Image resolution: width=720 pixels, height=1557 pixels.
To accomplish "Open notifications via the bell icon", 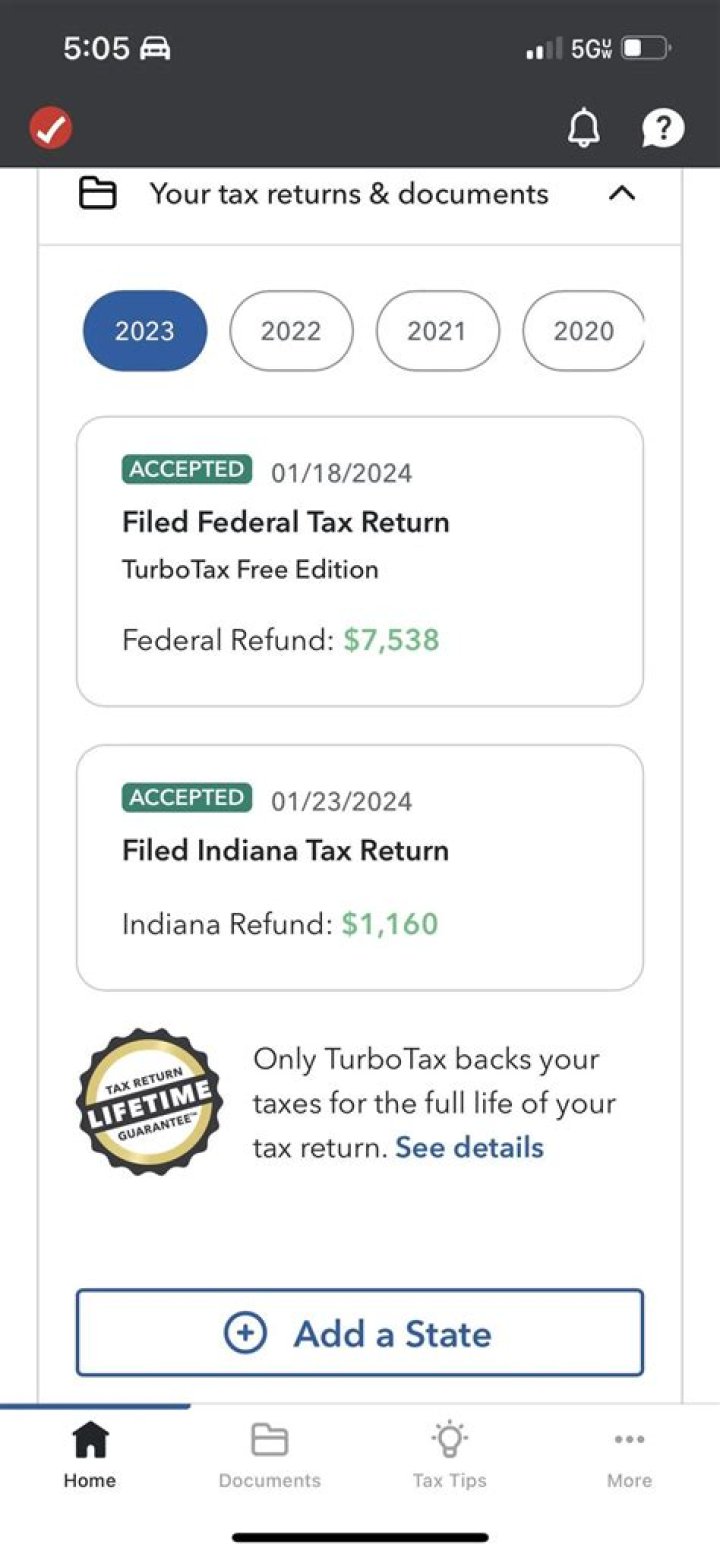I will pyautogui.click(x=585, y=128).
